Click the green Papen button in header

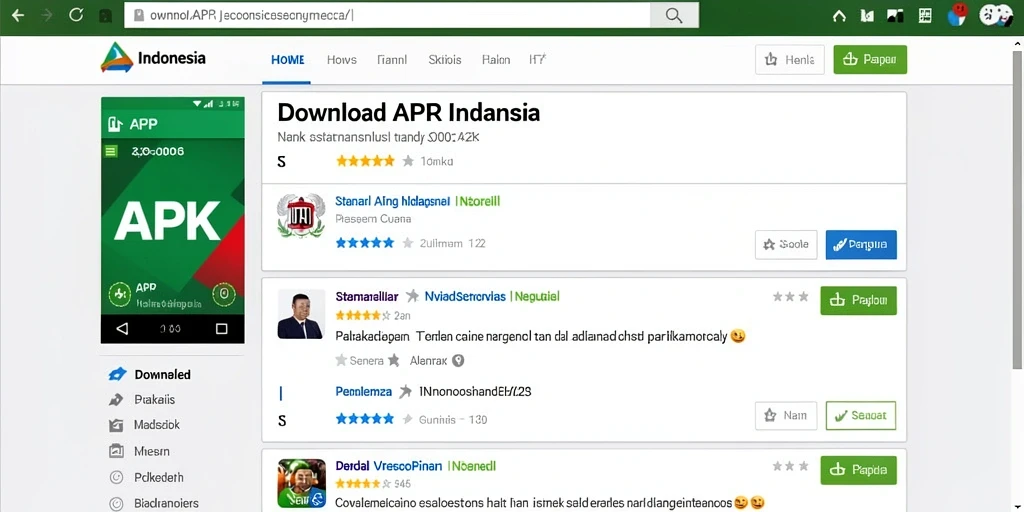pos(870,59)
